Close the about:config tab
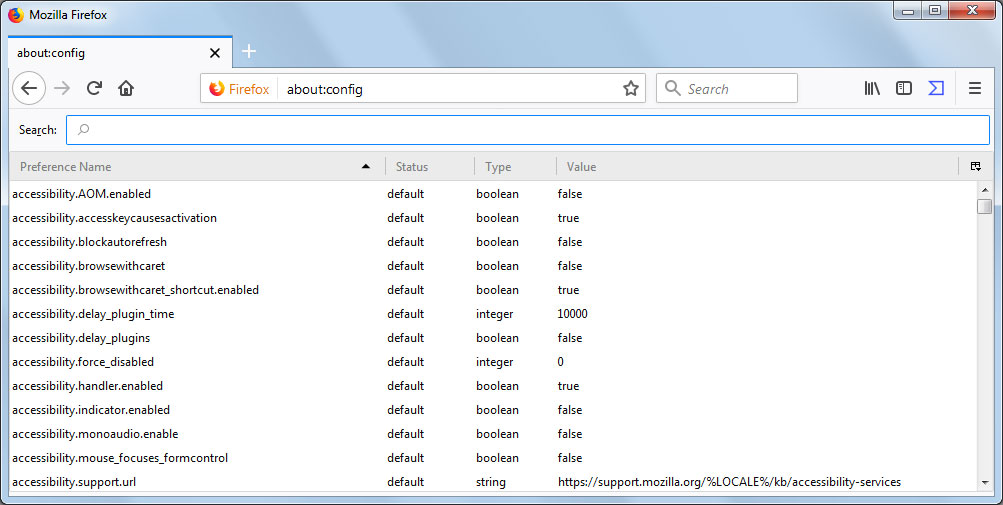 pyautogui.click(x=214, y=53)
